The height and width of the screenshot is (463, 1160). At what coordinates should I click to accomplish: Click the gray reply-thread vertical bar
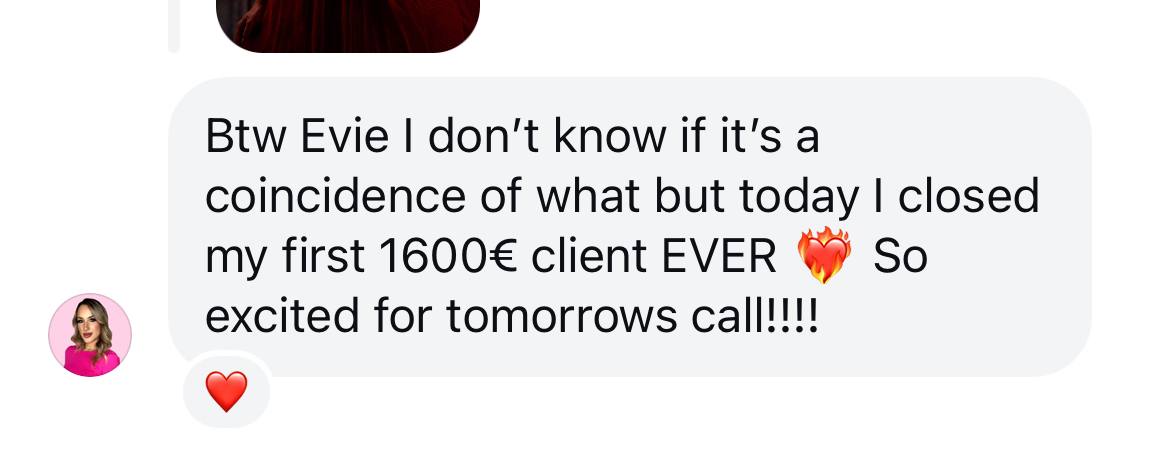[174, 26]
